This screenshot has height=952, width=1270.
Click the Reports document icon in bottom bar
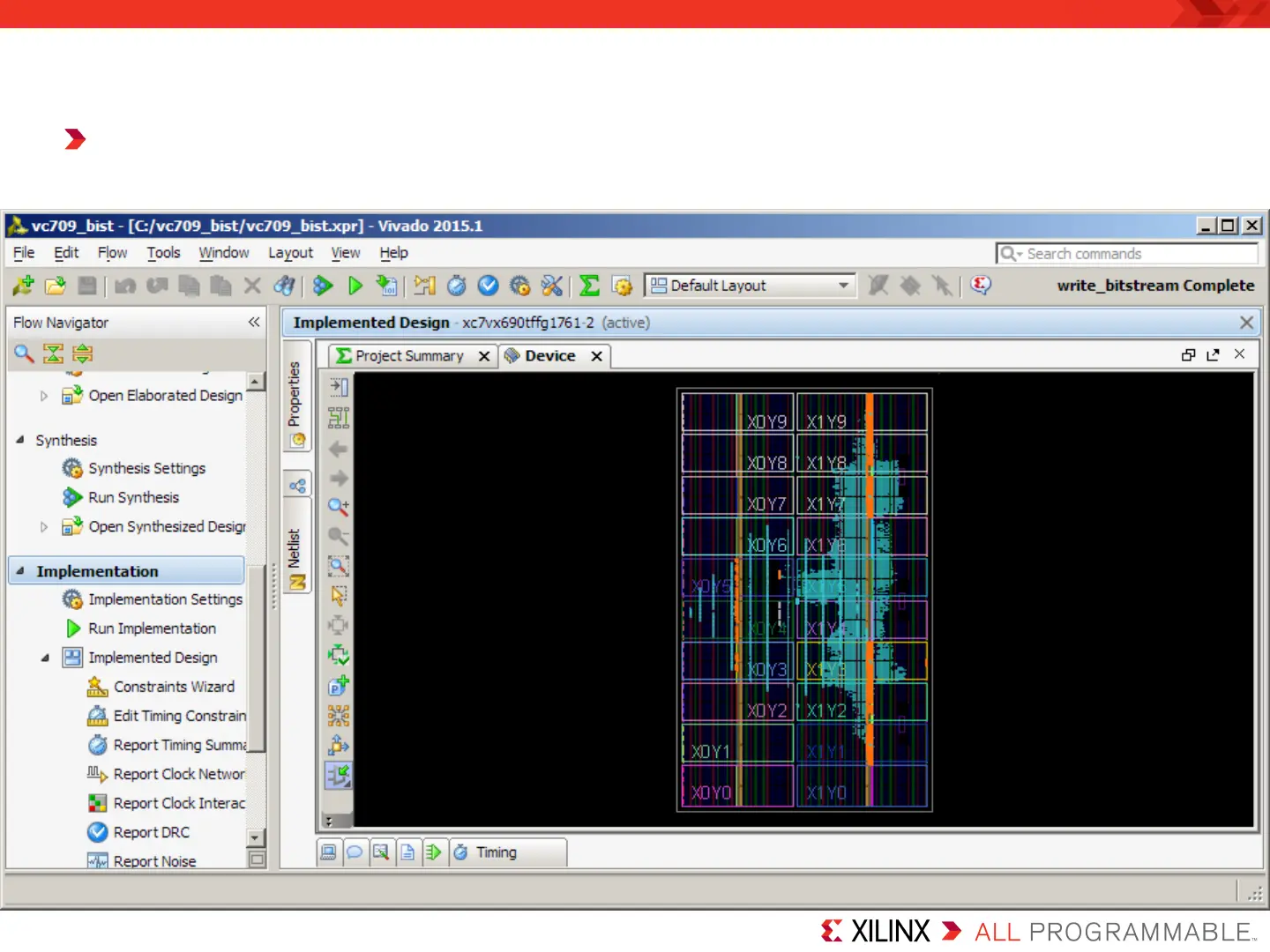[407, 852]
